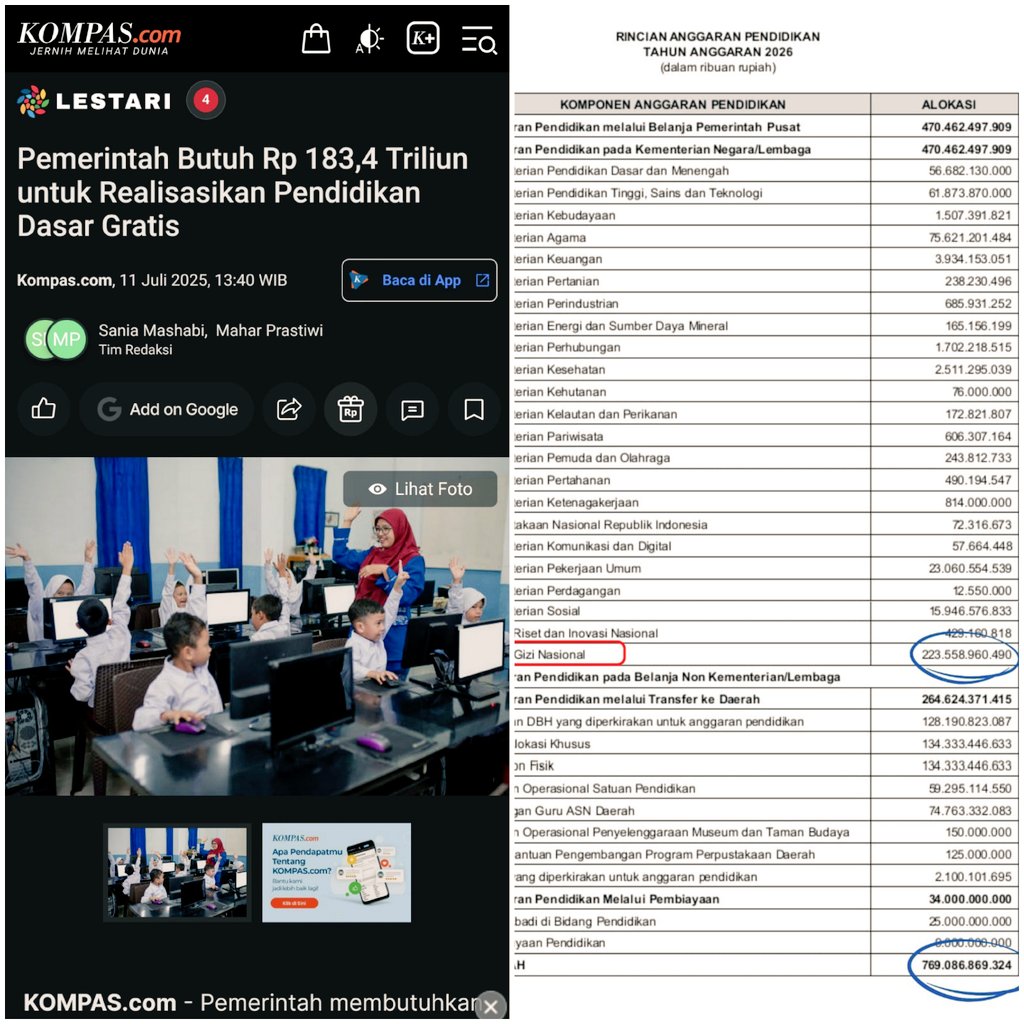The image size is (1024, 1024).
Task: Open the red LESTARI notification badge showing 4
Action: [205, 99]
